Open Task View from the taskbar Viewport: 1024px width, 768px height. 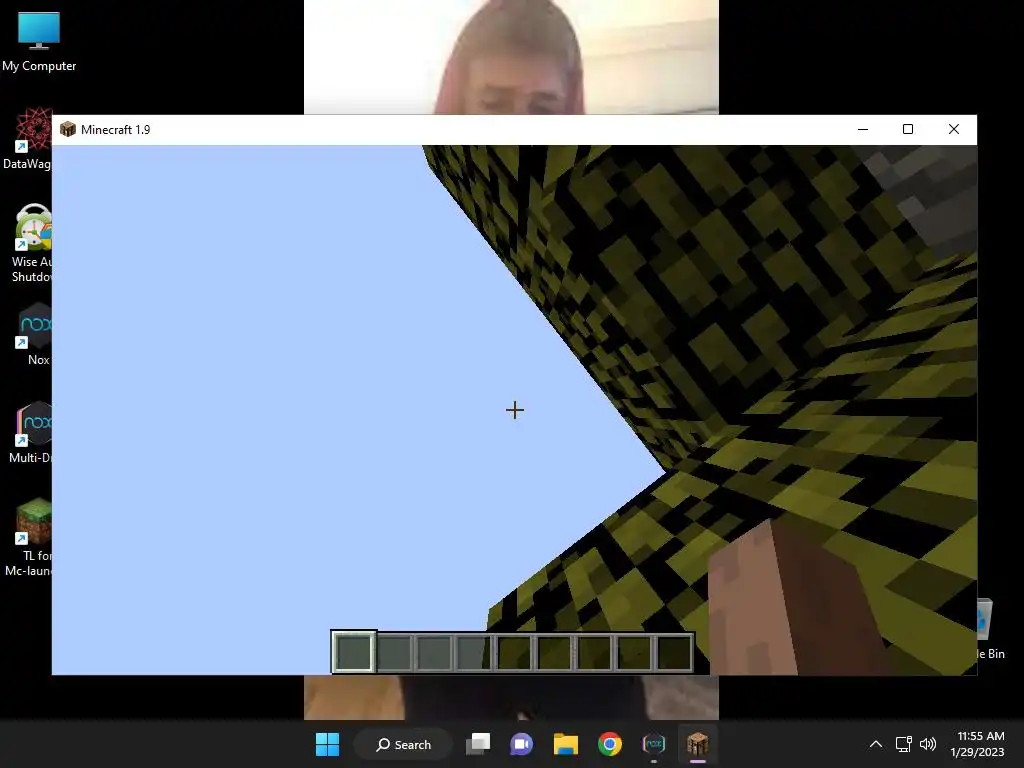click(478, 744)
